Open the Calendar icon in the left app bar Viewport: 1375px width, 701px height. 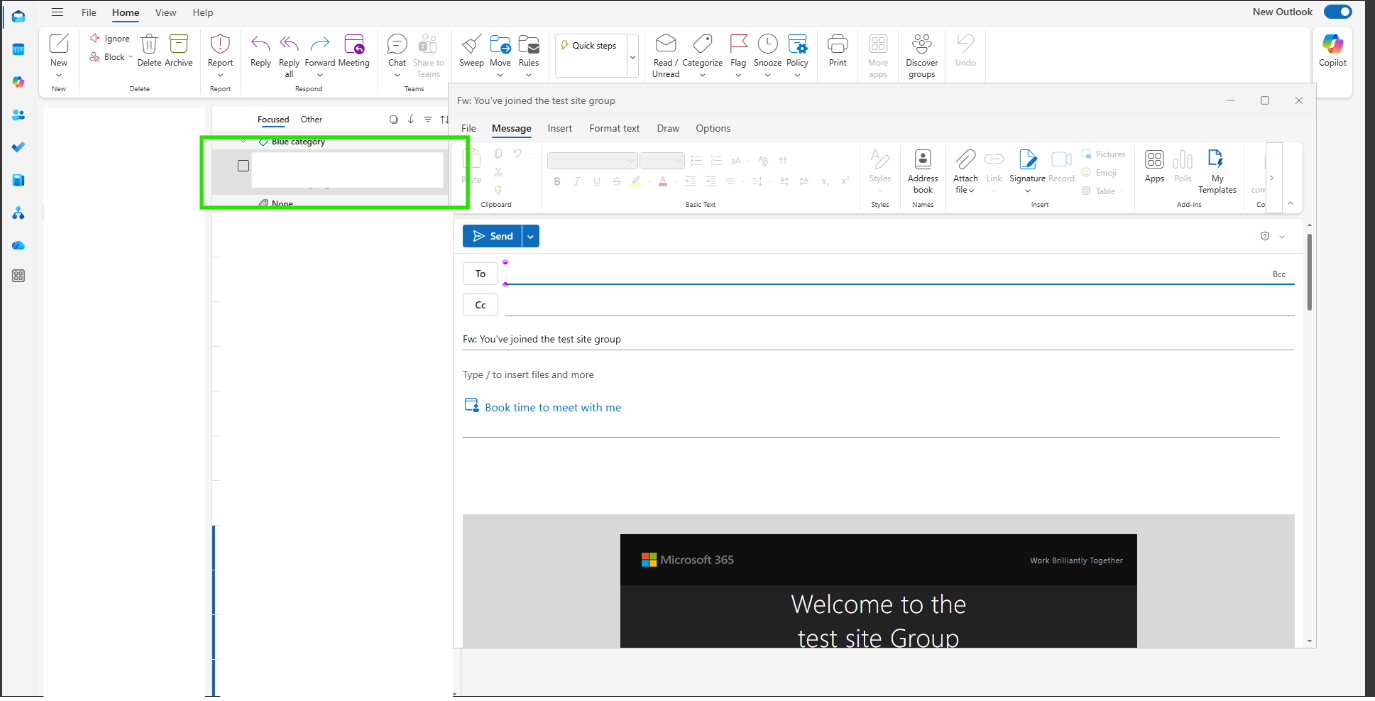click(18, 49)
